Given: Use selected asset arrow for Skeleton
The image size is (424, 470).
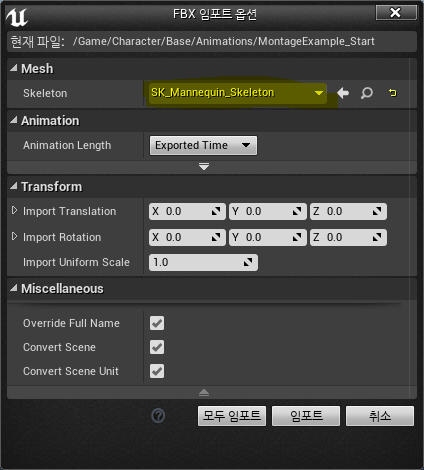Looking at the screenshot, I should pos(343,93).
